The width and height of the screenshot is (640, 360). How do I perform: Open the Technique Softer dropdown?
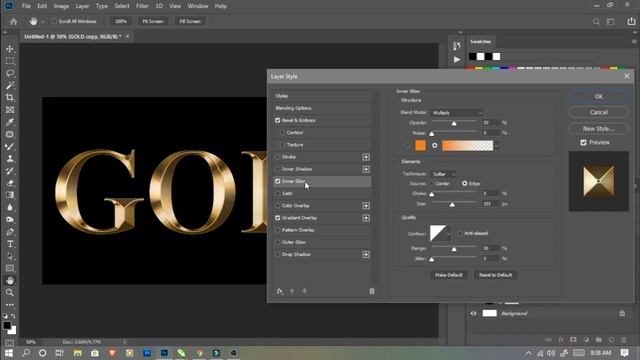443,174
